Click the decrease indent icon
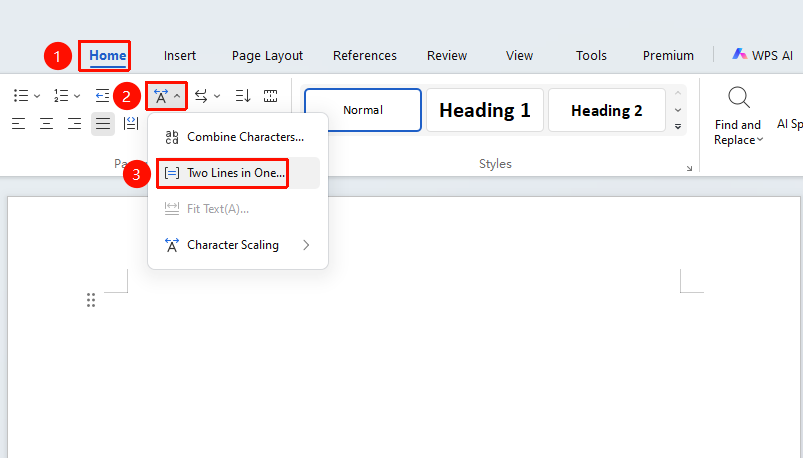This screenshot has width=803, height=458. (x=102, y=96)
